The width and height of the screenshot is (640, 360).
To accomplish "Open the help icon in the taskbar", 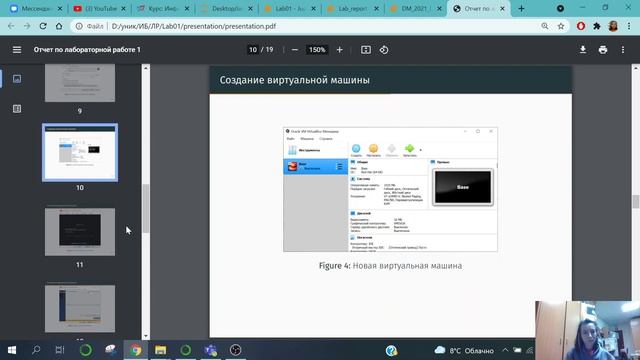I will point(391,350).
